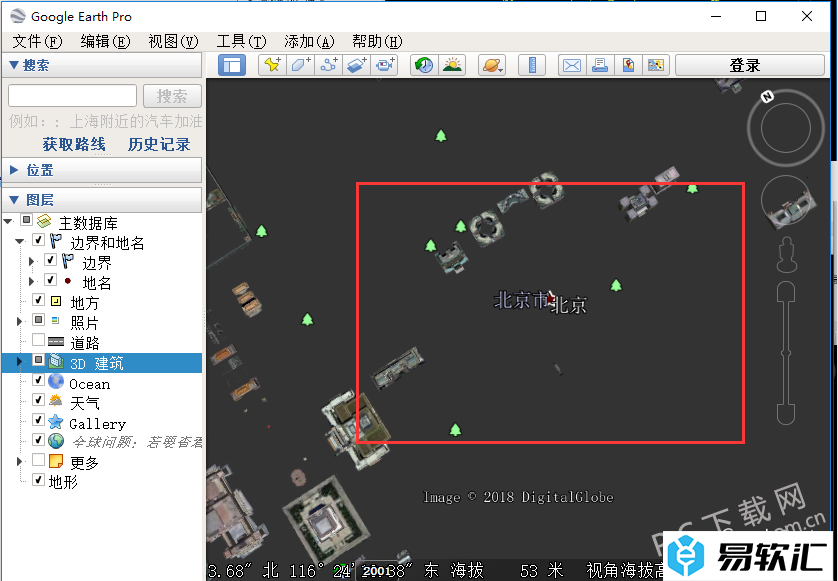838x581 pixels.
Task: Expand the 边界 tree node
Action: click(32, 261)
